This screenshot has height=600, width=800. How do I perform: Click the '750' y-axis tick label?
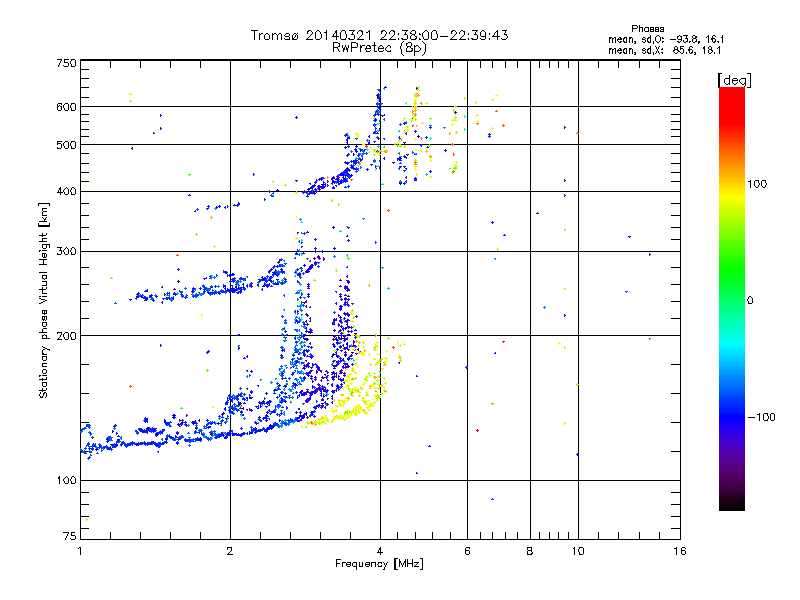coord(66,63)
